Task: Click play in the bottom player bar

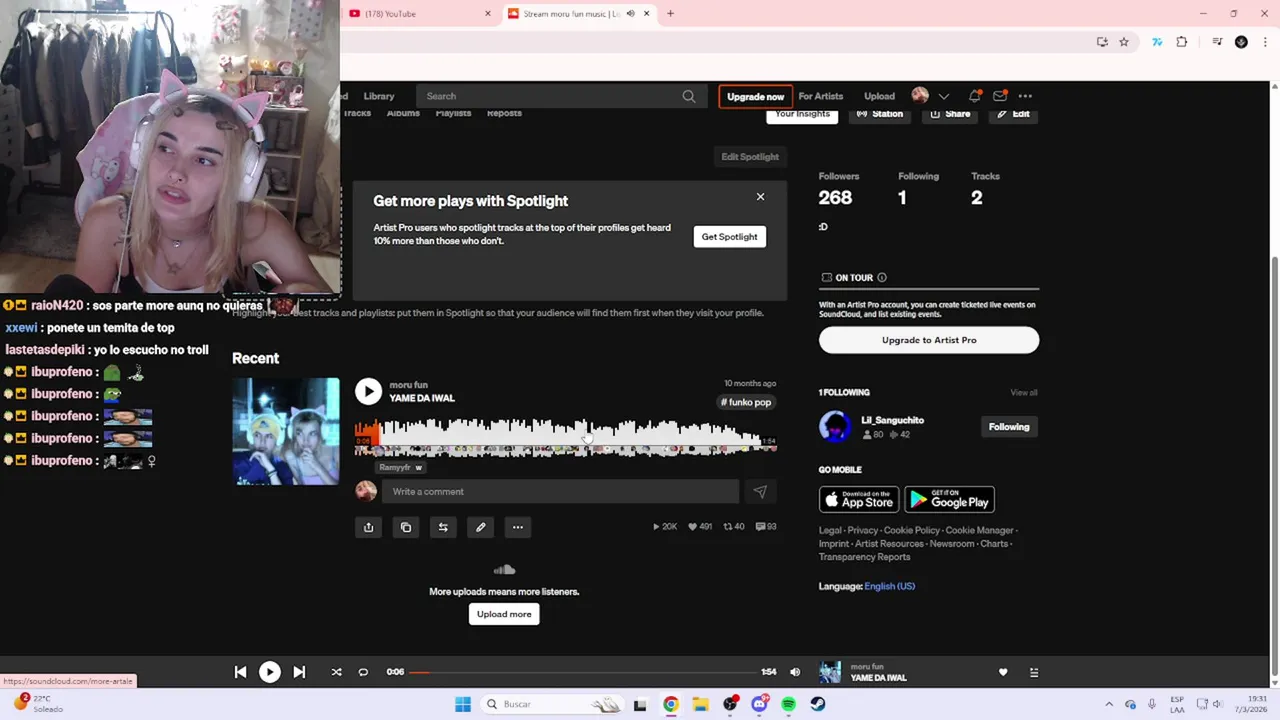Action: click(x=270, y=672)
